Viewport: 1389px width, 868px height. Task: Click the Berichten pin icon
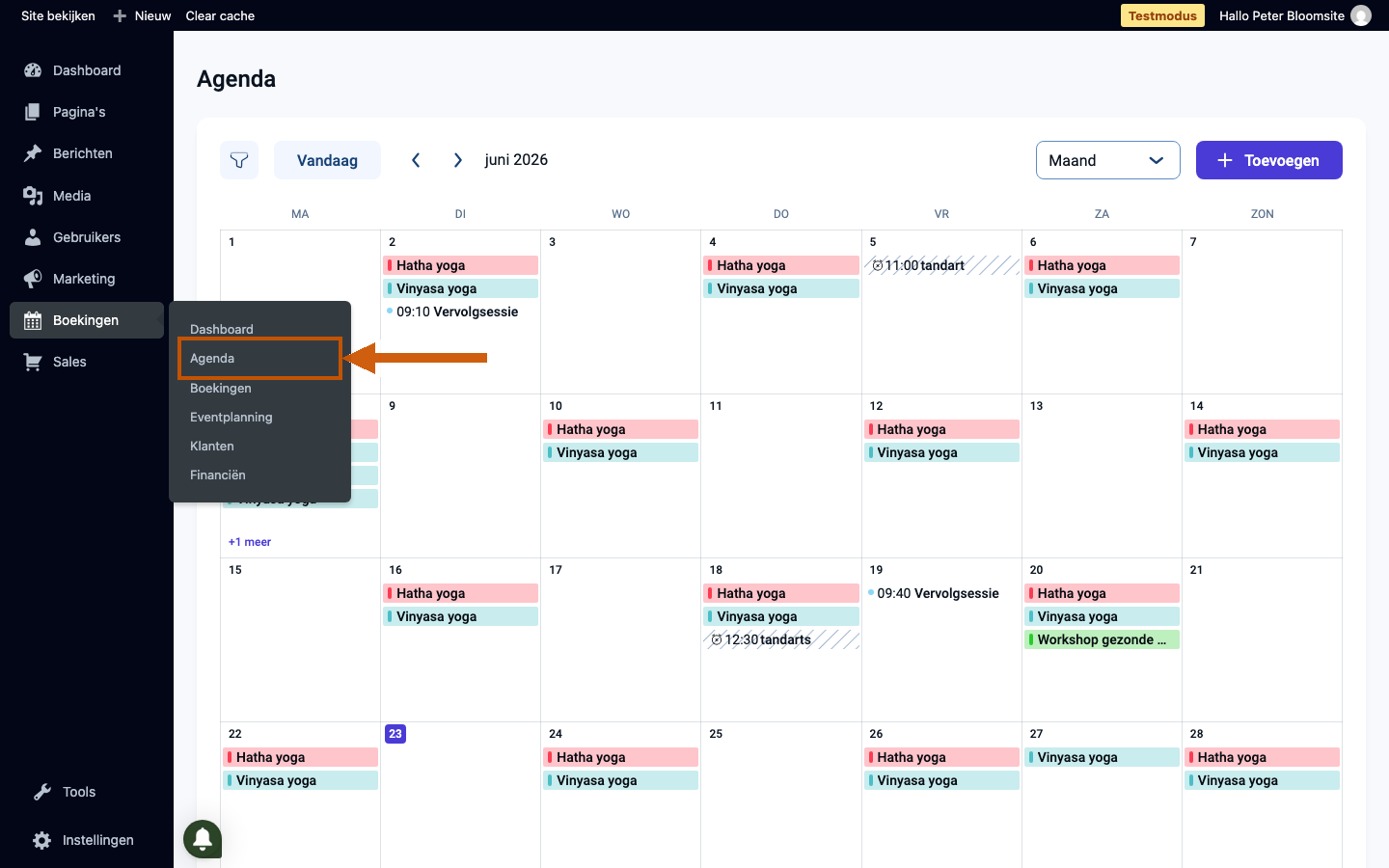(x=33, y=153)
